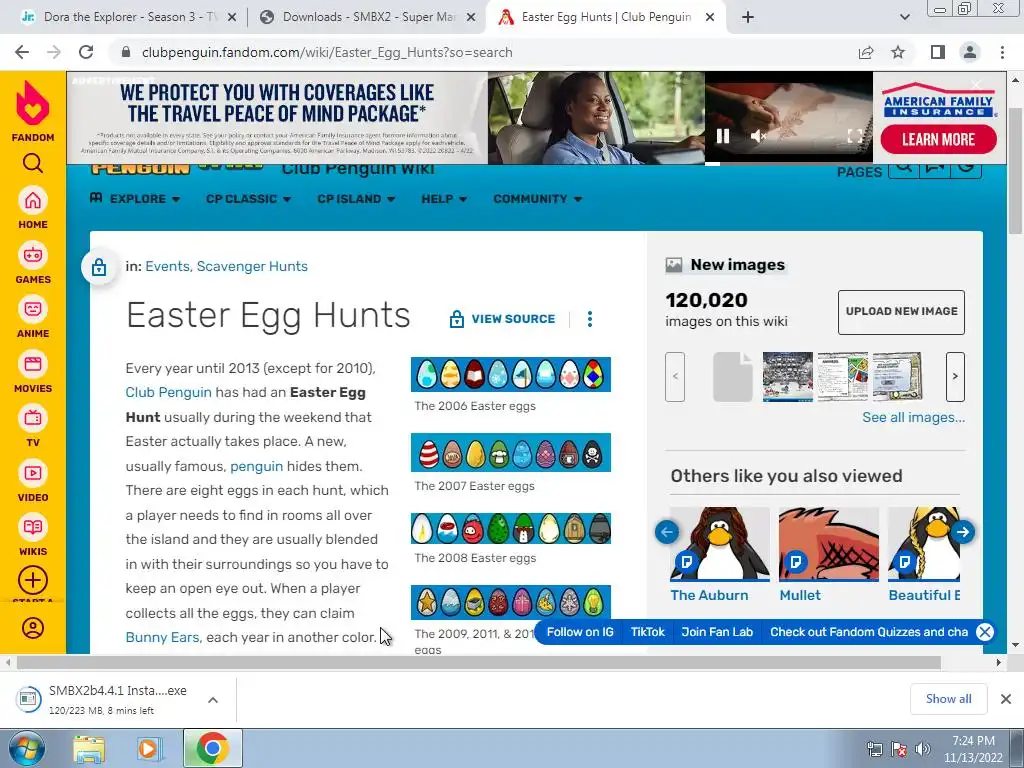Viewport: 1024px width, 768px height.
Task: Follow the penguin article link
Action: [257, 466]
